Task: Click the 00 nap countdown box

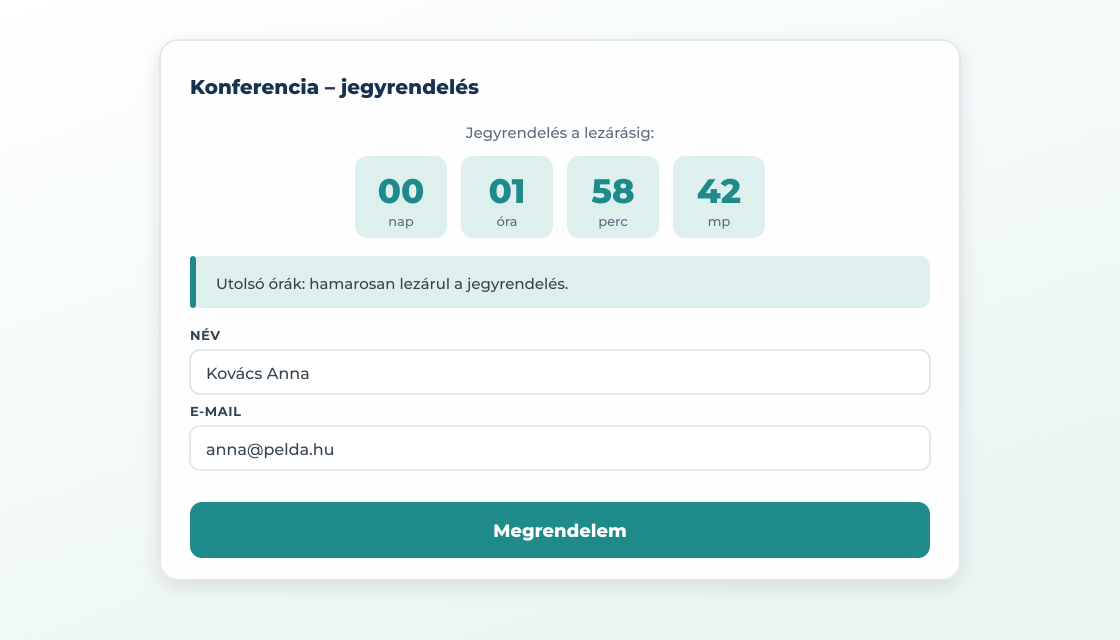Action: (x=401, y=197)
